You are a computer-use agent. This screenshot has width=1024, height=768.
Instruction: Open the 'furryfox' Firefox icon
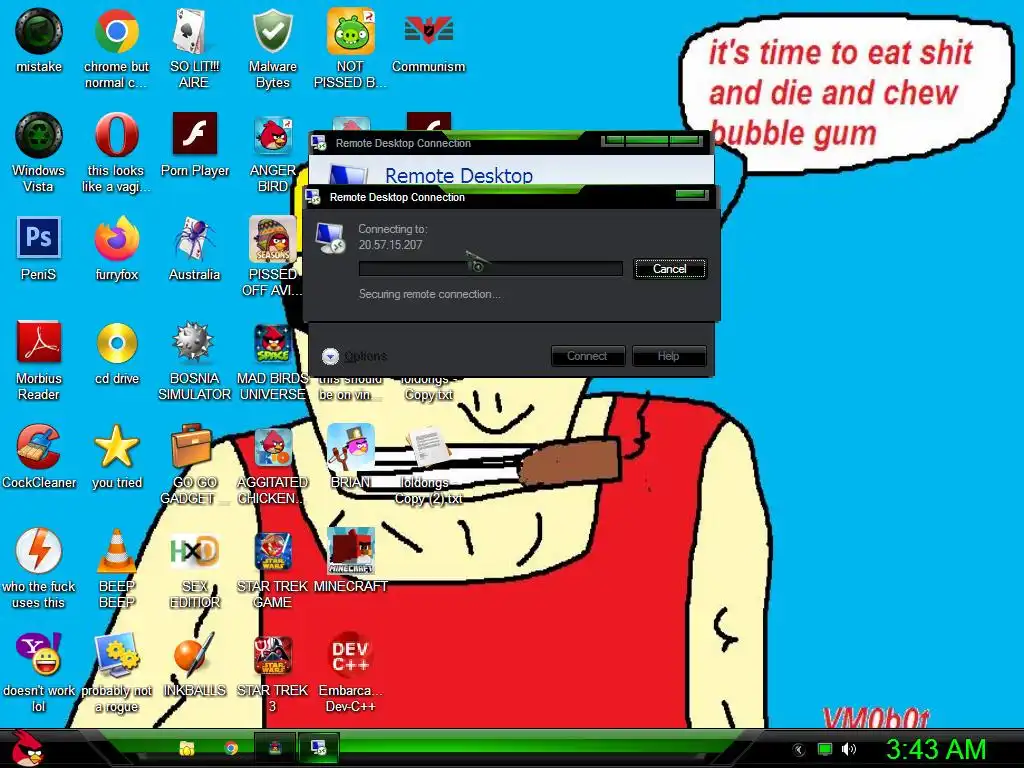pos(116,248)
